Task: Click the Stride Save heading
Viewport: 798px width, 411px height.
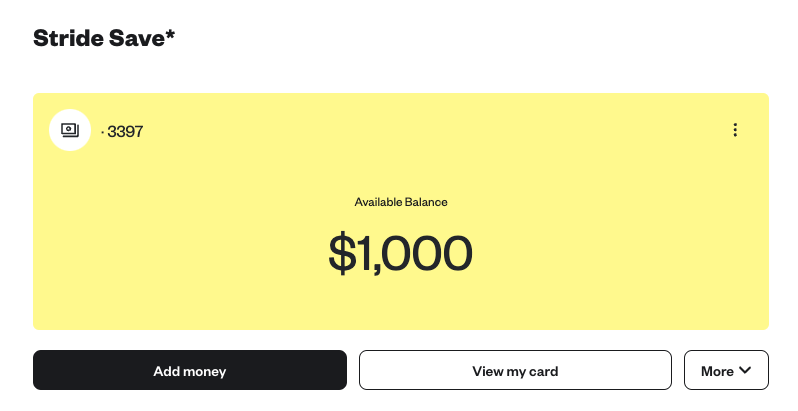Action: [x=104, y=38]
